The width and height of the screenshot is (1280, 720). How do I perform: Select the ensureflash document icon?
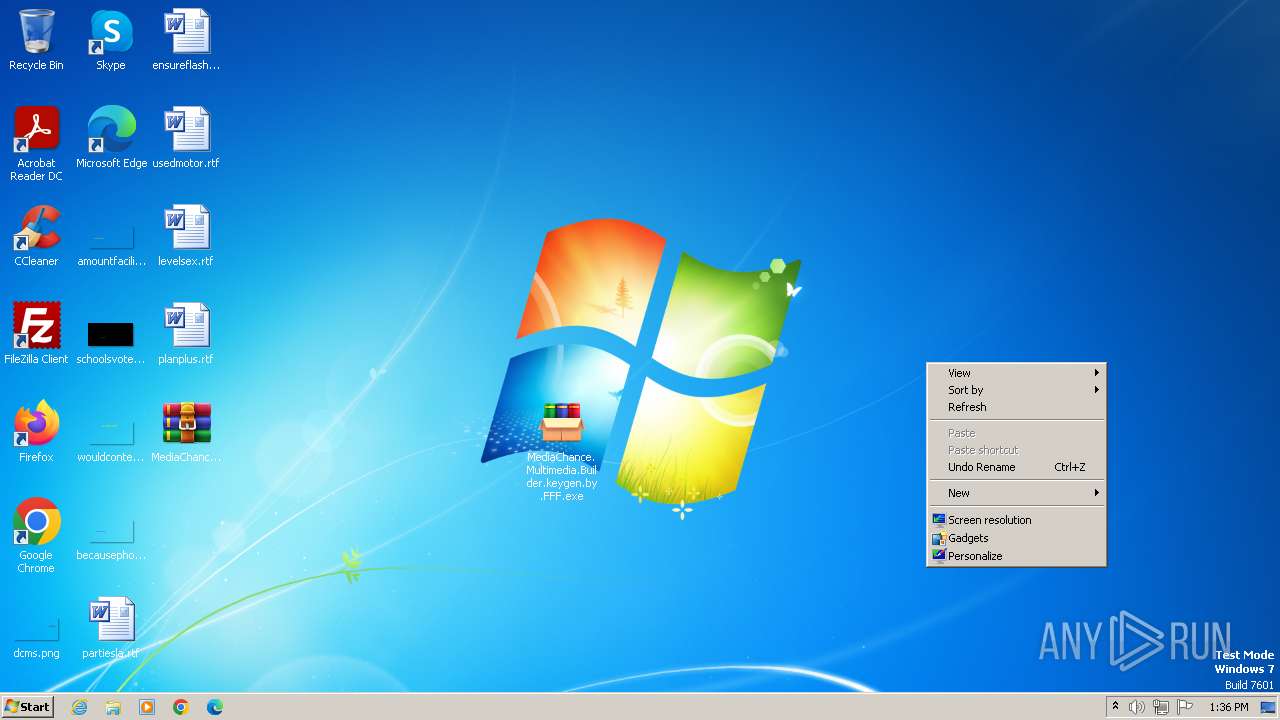point(186,40)
